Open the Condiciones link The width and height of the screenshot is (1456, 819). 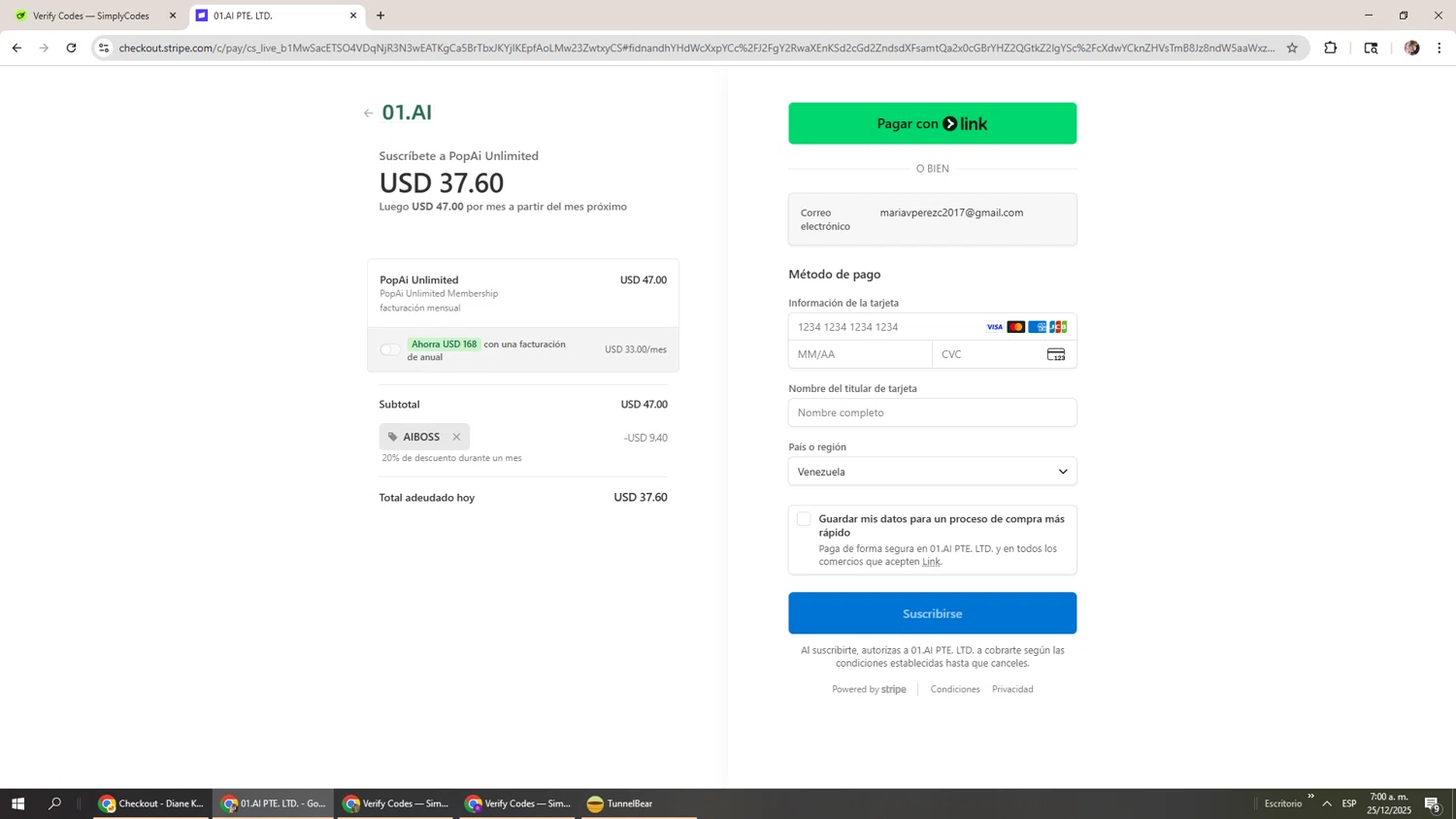955,689
